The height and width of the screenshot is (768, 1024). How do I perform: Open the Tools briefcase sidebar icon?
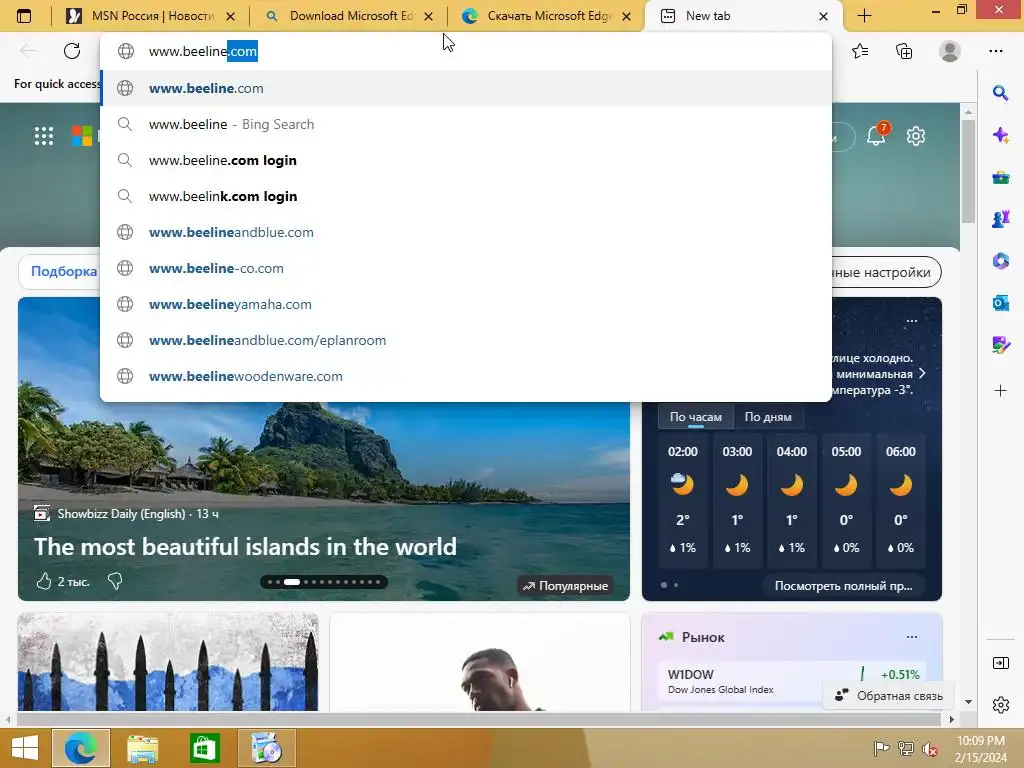click(1000, 177)
